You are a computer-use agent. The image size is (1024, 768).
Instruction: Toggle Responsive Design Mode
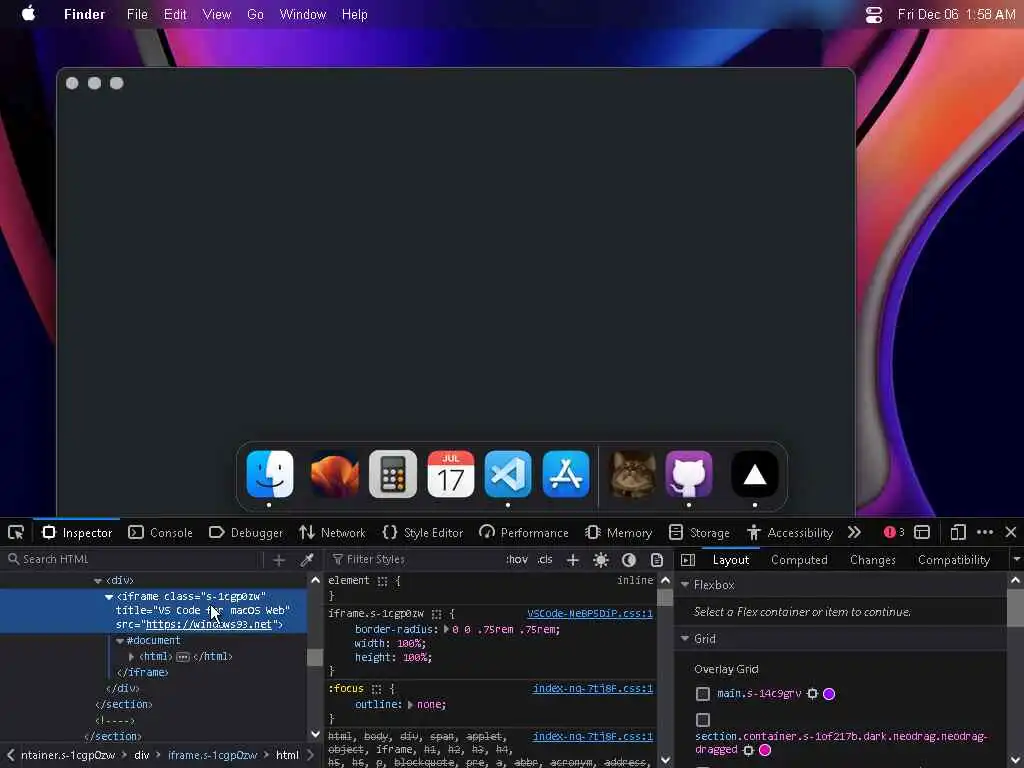(957, 532)
